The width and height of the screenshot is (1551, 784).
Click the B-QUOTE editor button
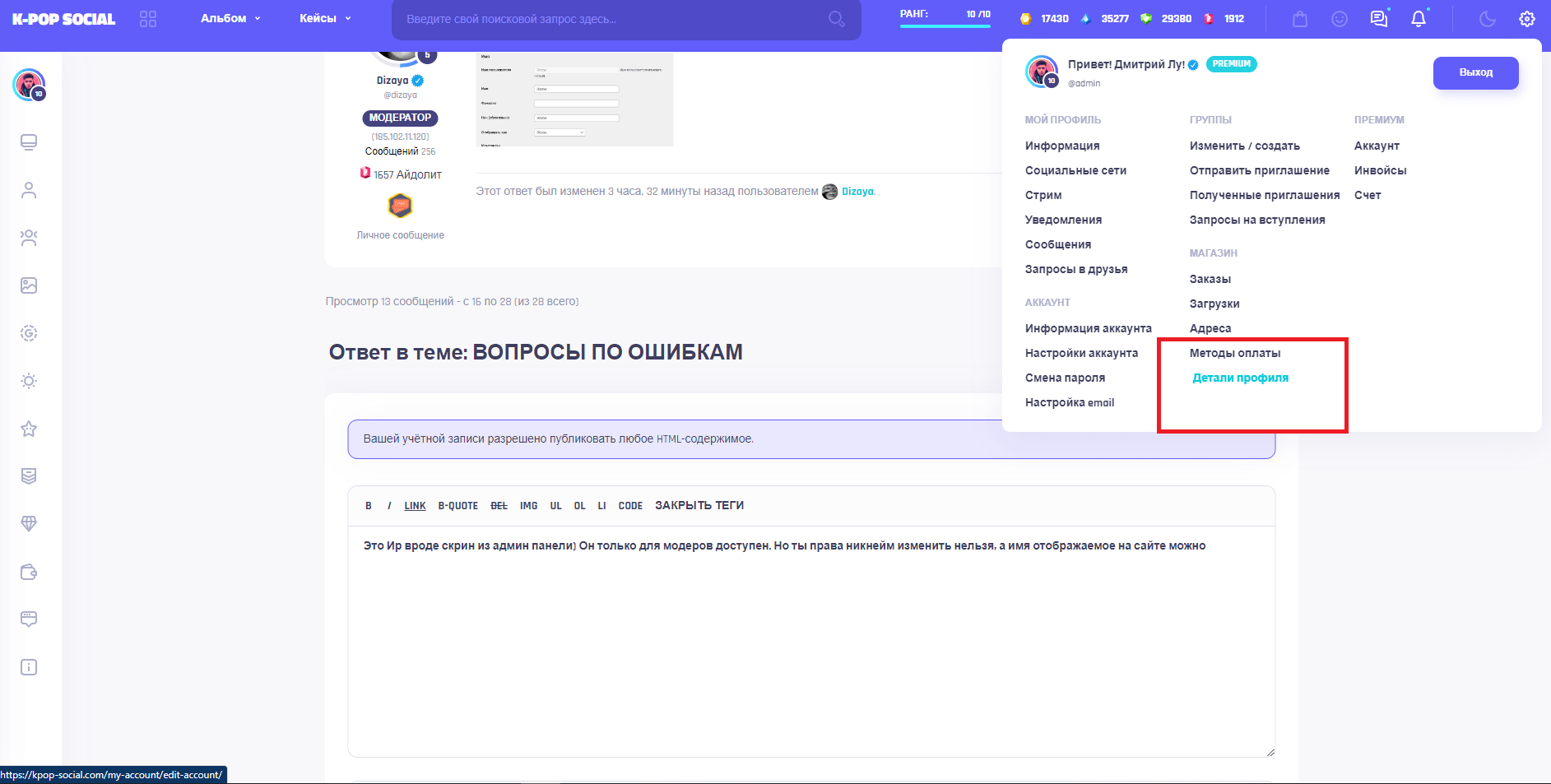point(457,506)
